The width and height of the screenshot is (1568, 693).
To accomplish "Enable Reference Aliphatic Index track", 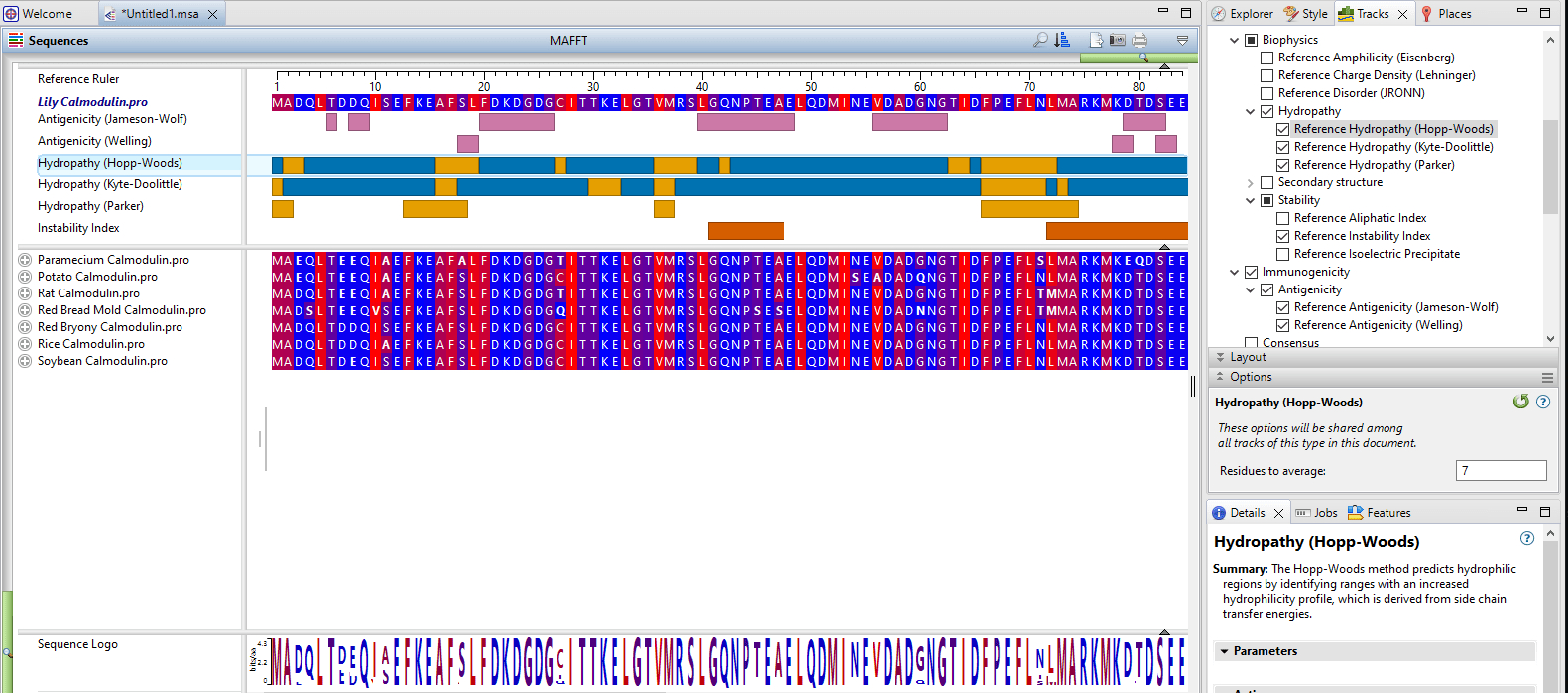I will (x=1282, y=218).
